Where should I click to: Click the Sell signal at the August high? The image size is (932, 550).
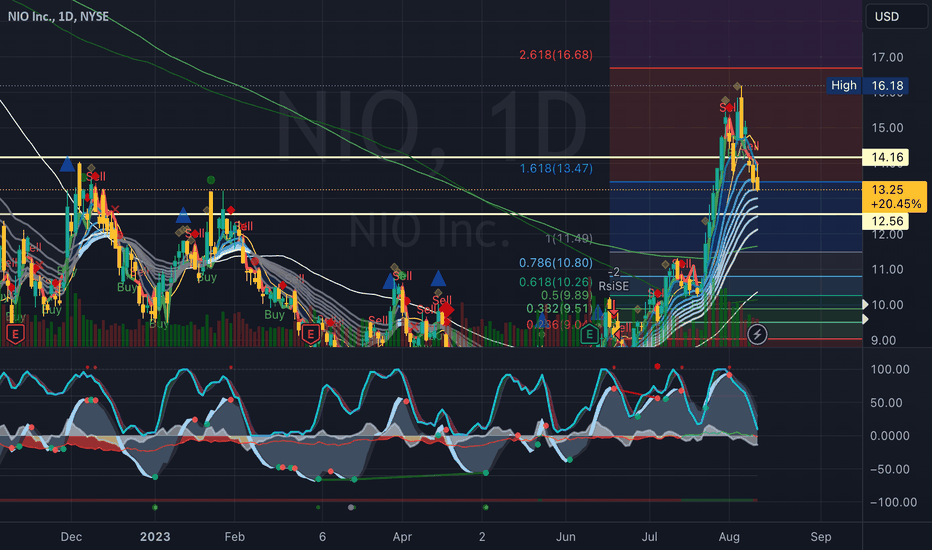[727, 108]
